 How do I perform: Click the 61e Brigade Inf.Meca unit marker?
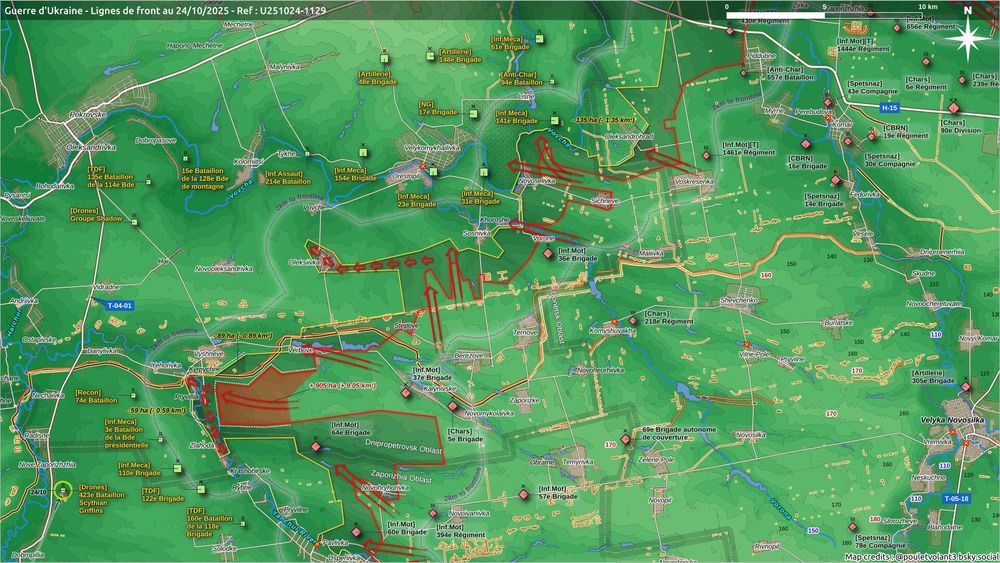540,39
